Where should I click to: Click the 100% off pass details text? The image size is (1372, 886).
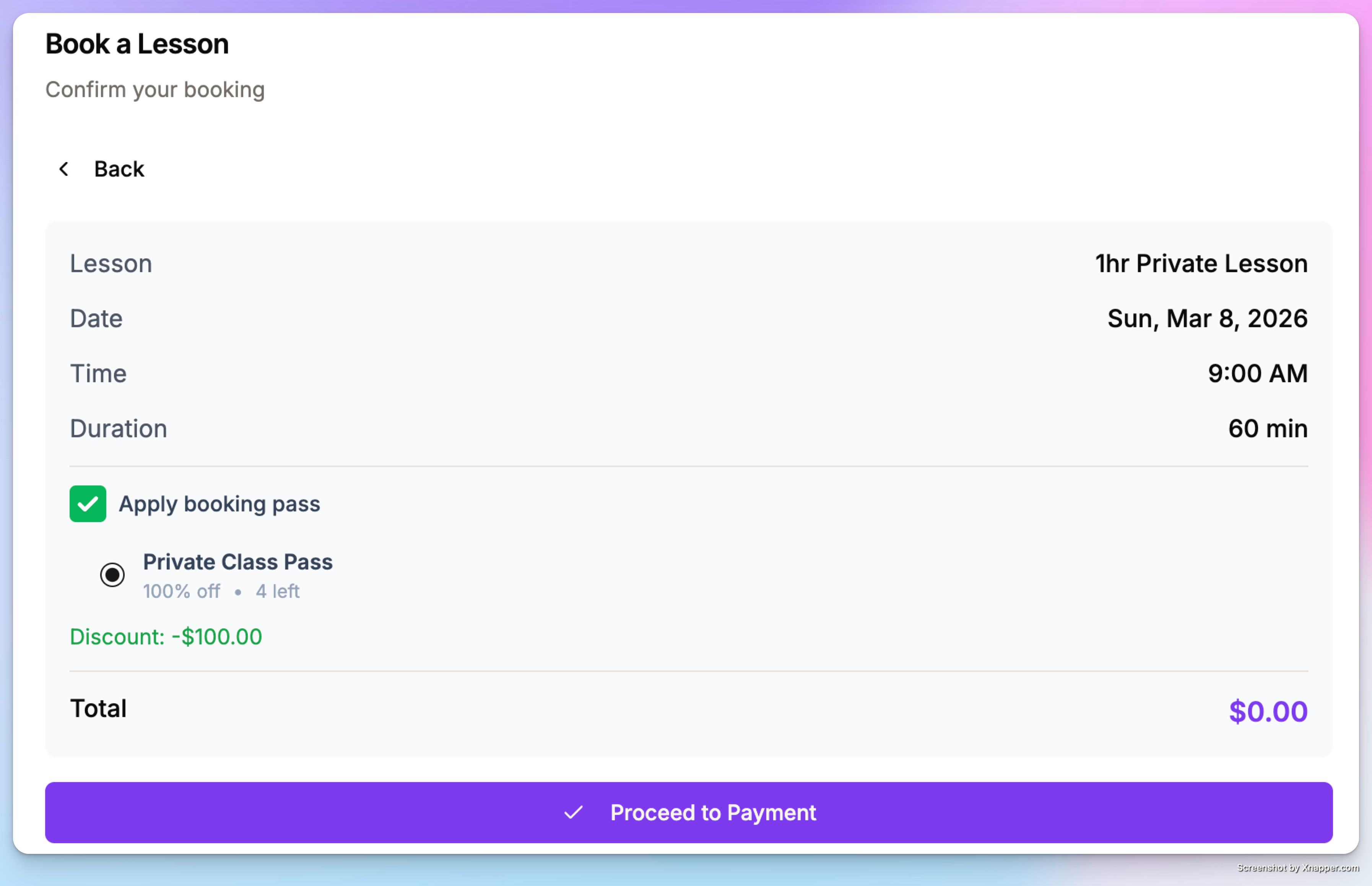181,591
